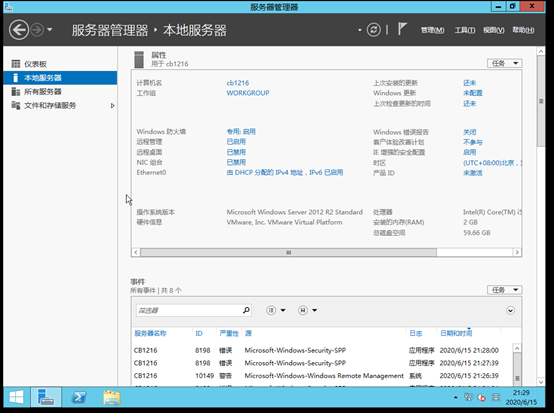Click main page scroll down arrow
554x413 pixels.
[x=541, y=382]
